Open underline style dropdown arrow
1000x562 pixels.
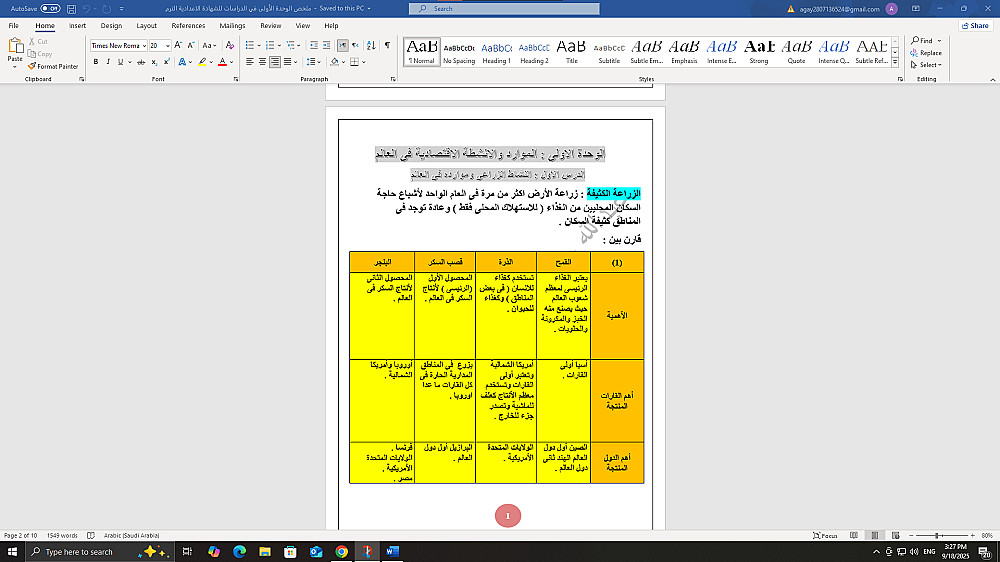coord(129,62)
